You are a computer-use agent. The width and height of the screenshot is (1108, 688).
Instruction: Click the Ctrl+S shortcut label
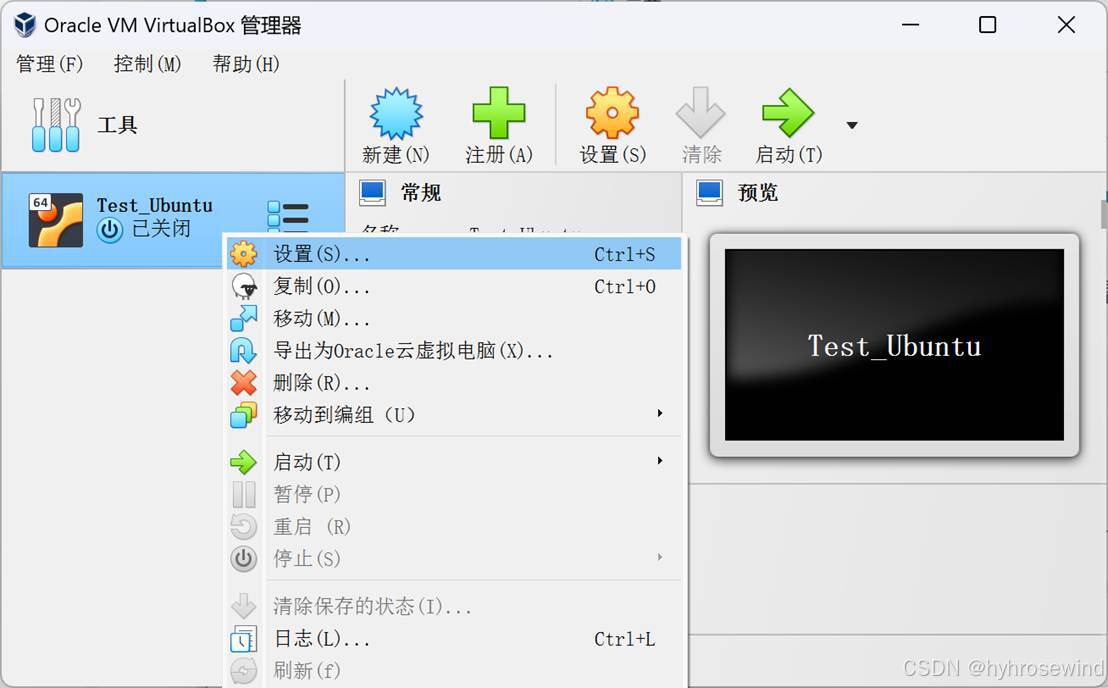point(624,254)
